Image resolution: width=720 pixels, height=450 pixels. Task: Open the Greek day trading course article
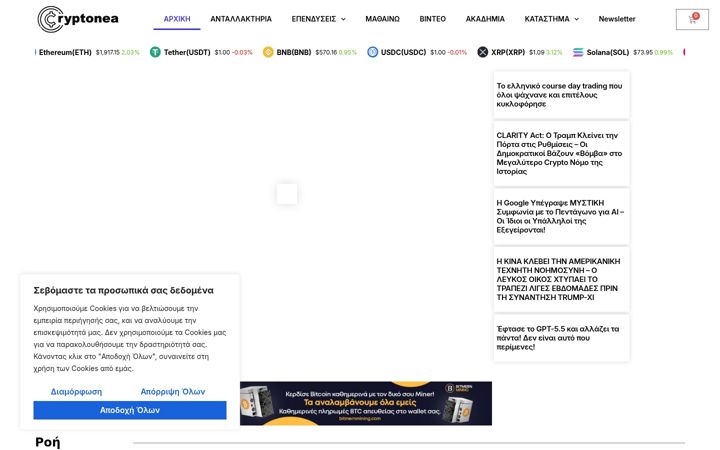pos(561,95)
